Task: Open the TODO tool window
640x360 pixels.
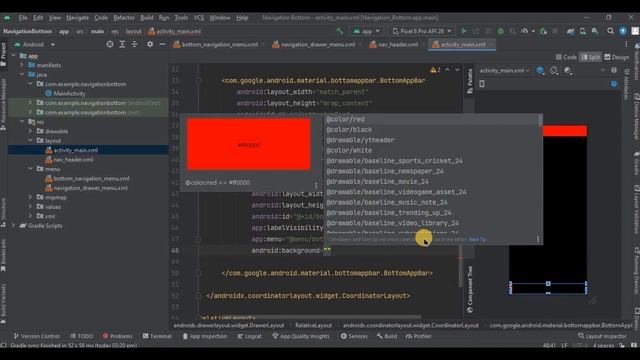Action: click(82, 336)
